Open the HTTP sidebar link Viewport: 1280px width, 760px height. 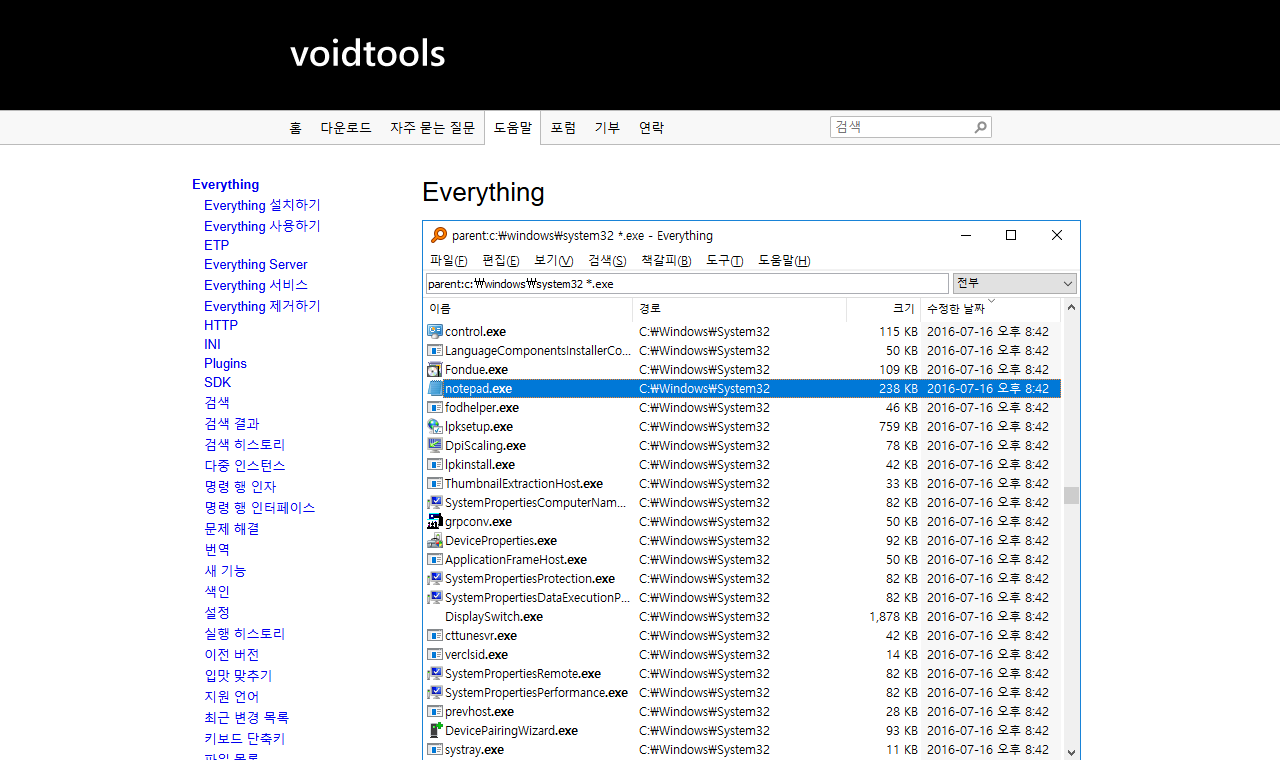click(221, 325)
